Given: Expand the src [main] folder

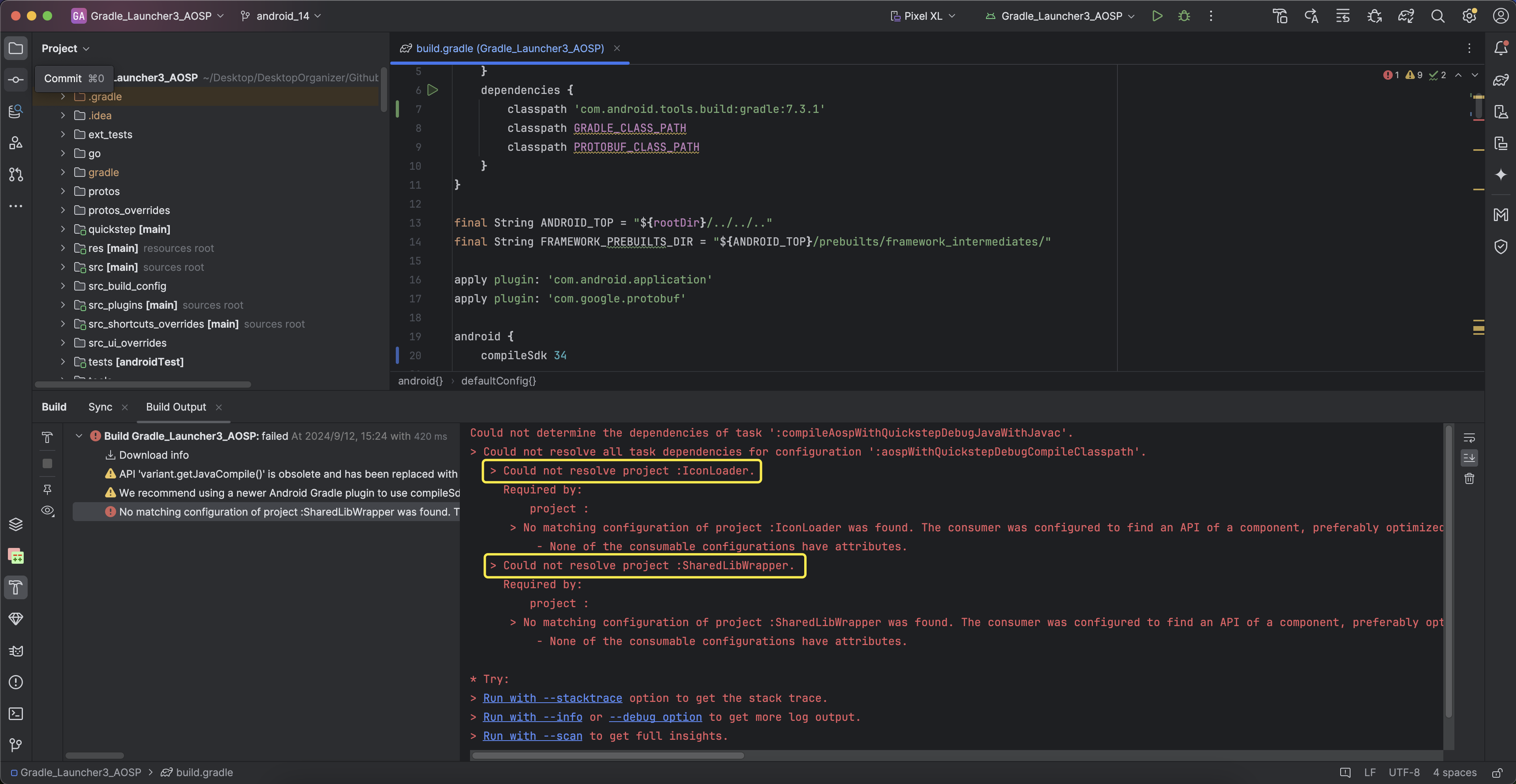Looking at the screenshot, I should coord(63,267).
